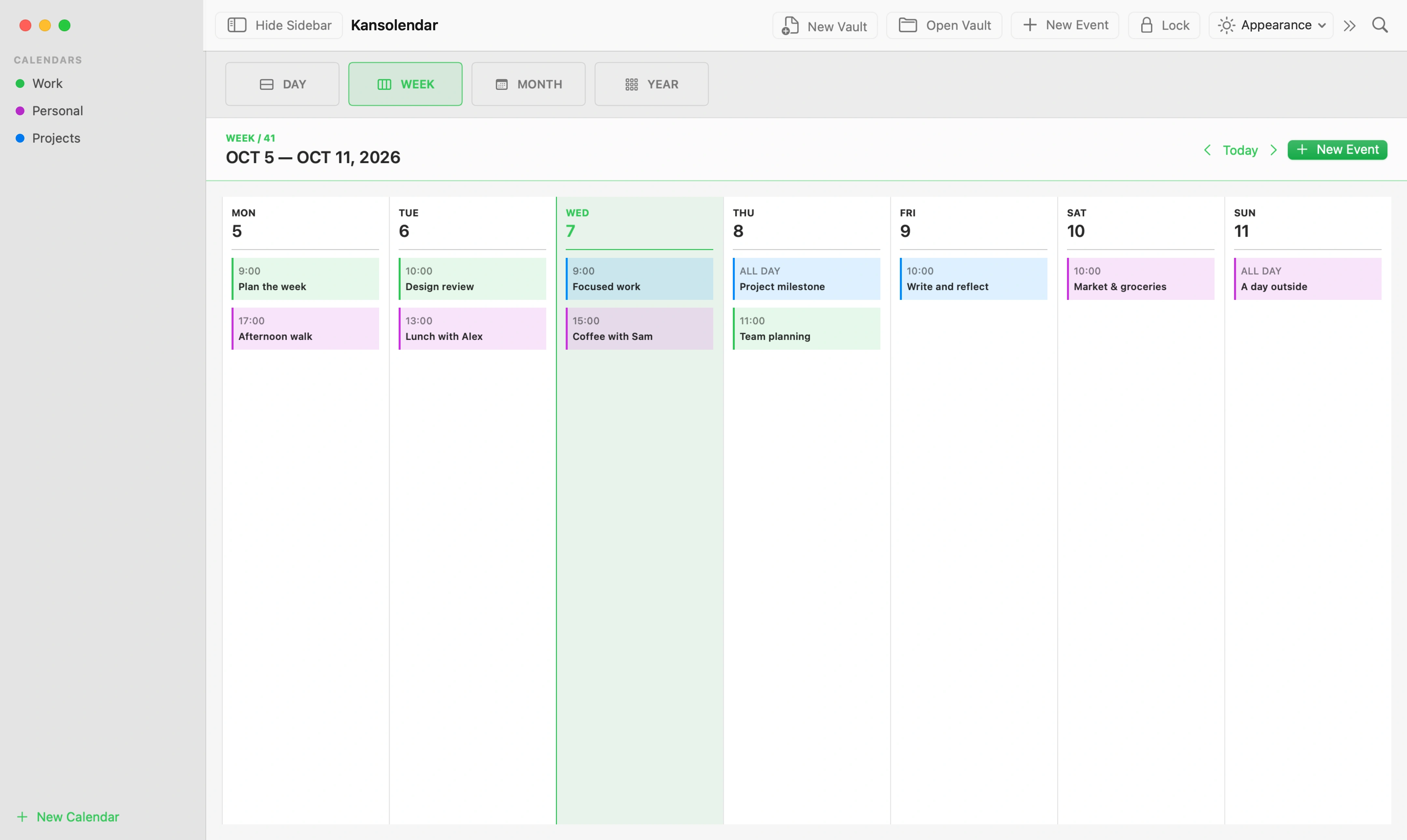
Task: Switch to the MONTH view tab
Action: (x=528, y=84)
